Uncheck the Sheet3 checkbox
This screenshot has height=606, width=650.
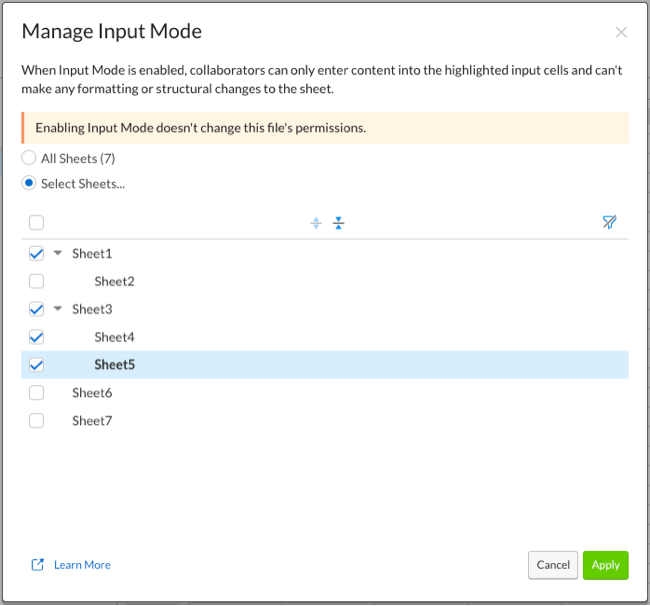coord(37,309)
